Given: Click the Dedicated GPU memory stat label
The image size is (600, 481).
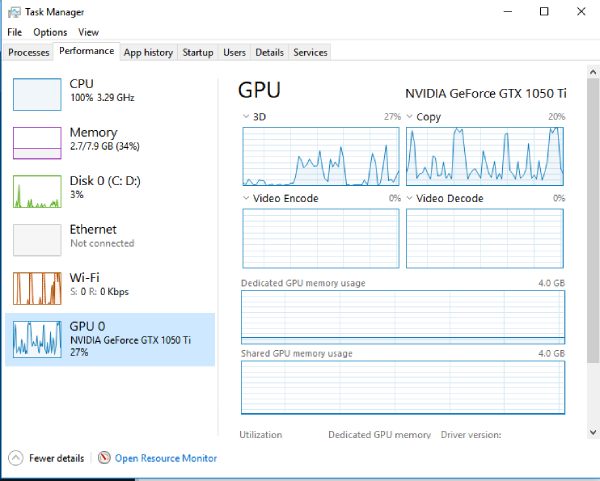Looking at the screenshot, I should click(x=380, y=435).
